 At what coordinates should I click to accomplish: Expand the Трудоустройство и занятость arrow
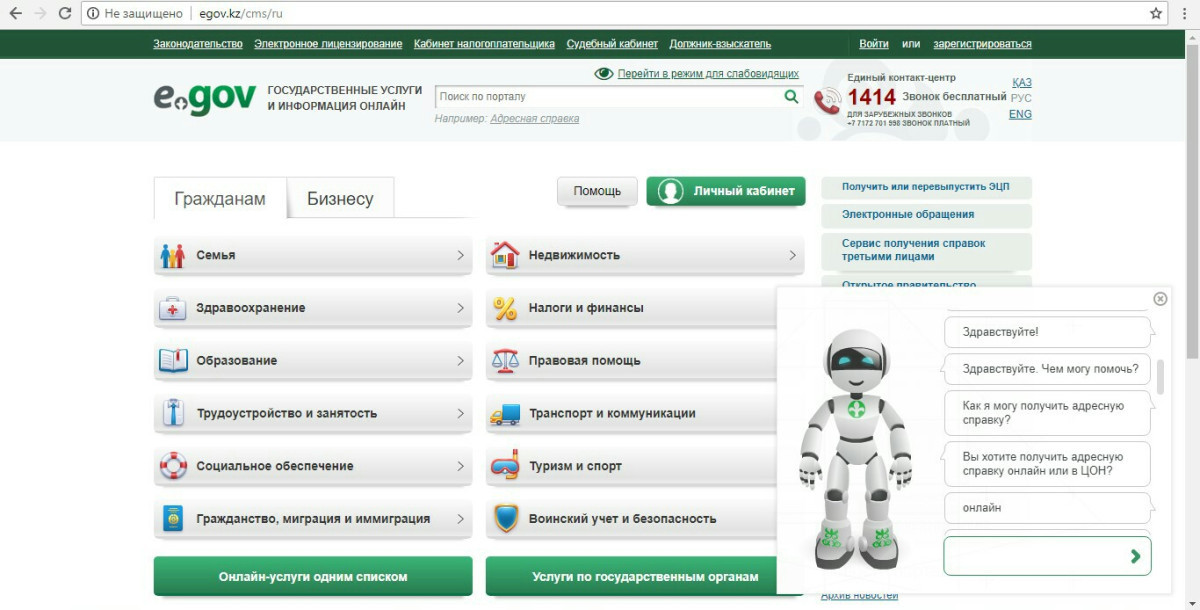tap(460, 414)
